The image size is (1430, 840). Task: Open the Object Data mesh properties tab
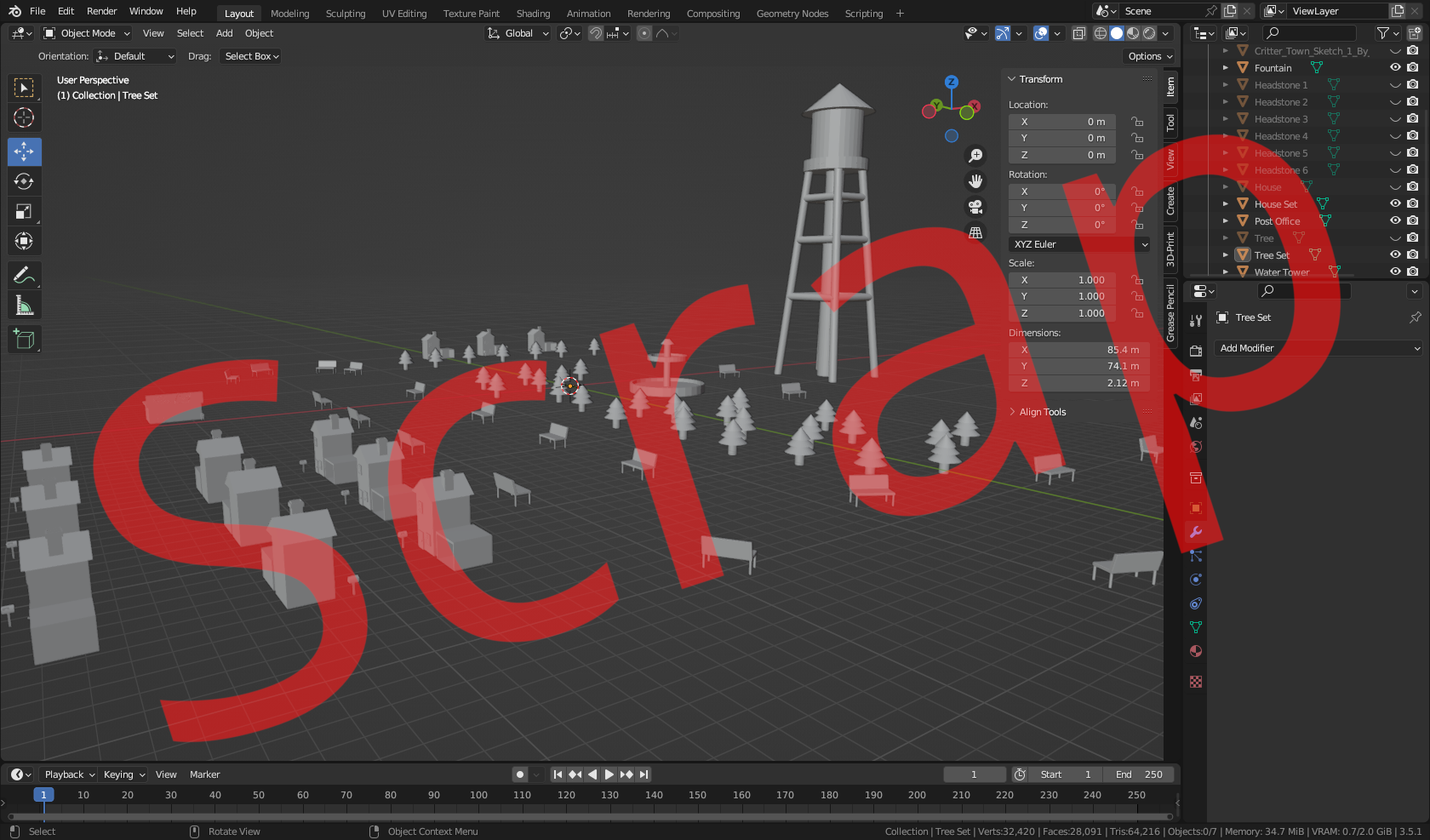(x=1196, y=627)
